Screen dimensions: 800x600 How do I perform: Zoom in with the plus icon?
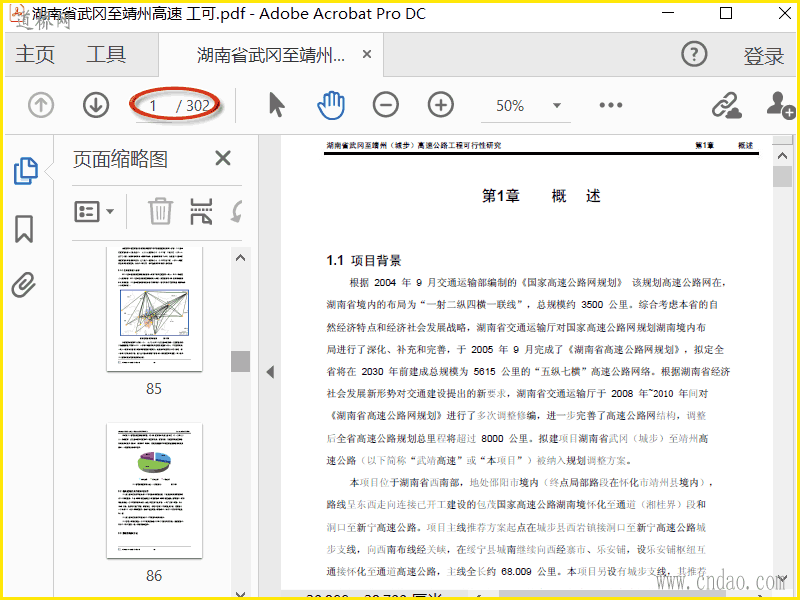441,106
